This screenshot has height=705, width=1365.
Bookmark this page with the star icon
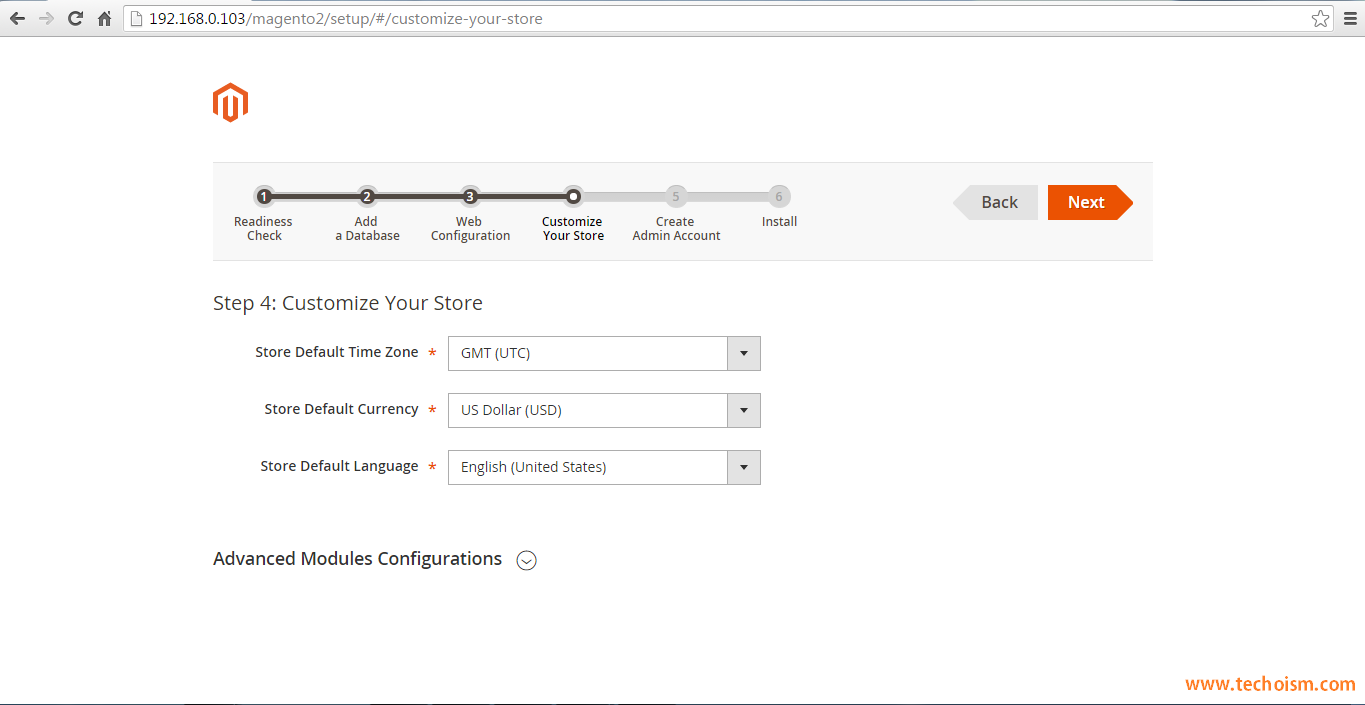1320,18
